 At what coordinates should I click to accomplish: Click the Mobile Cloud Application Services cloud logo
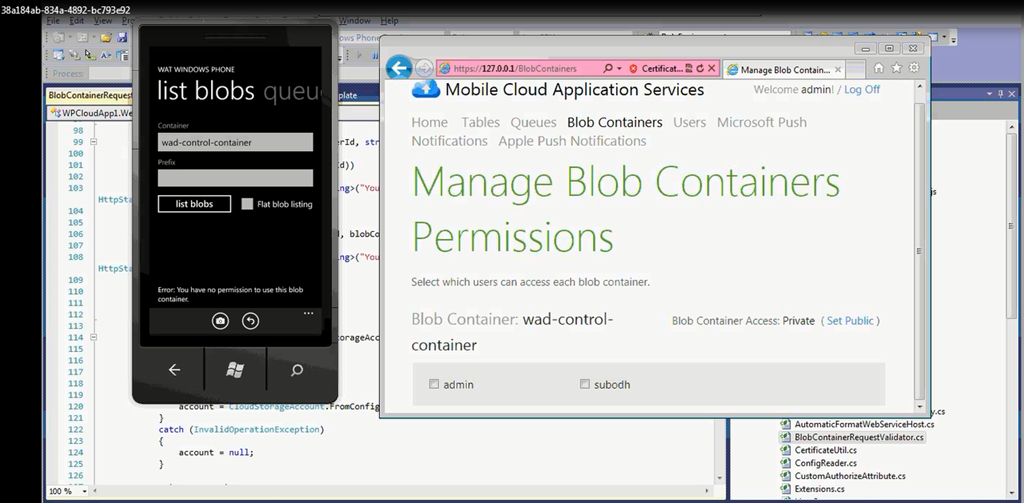pyautogui.click(x=426, y=89)
